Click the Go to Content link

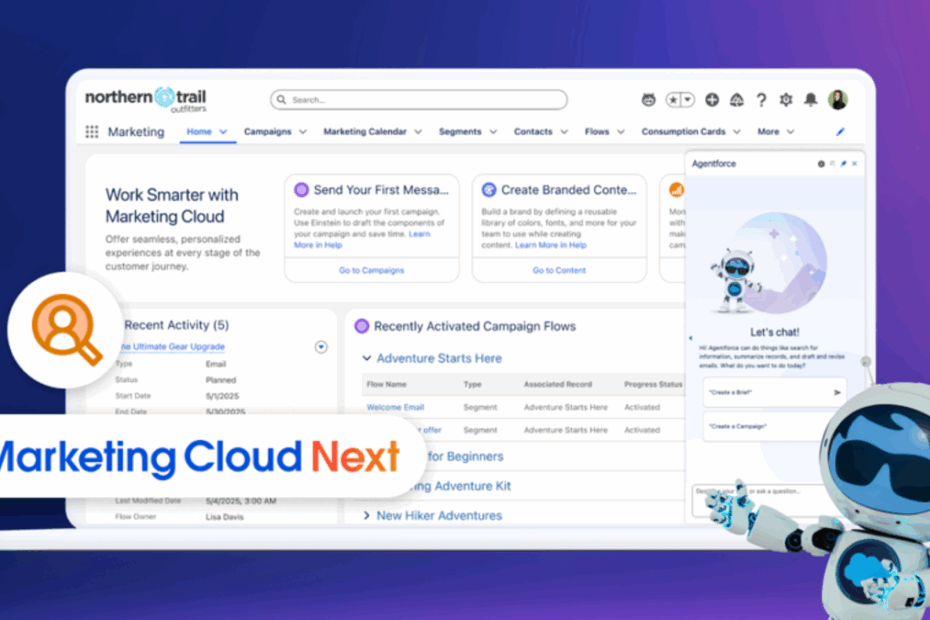tap(559, 271)
